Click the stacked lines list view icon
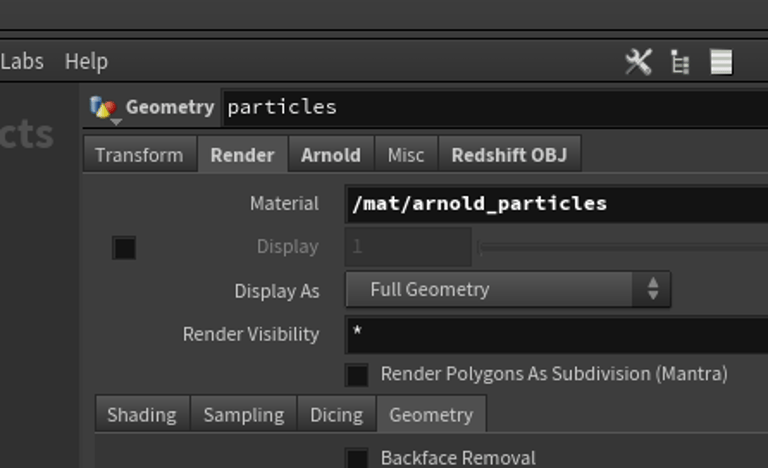This screenshot has width=768, height=468. (721, 62)
